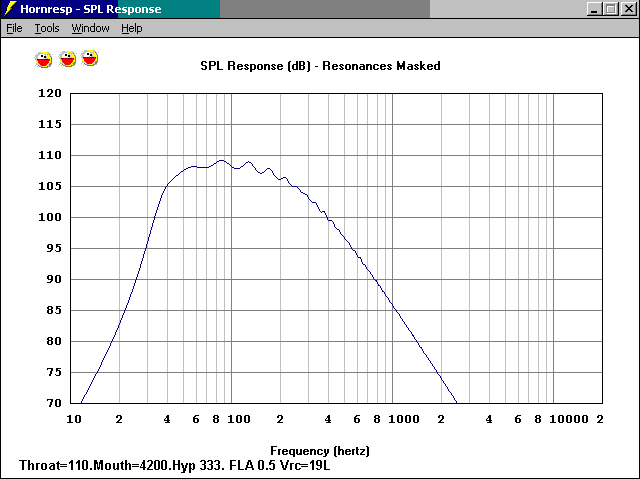The image size is (640, 479).
Task: Click the 10000 Hz frequency axis label
Action: pyautogui.click(x=569, y=419)
